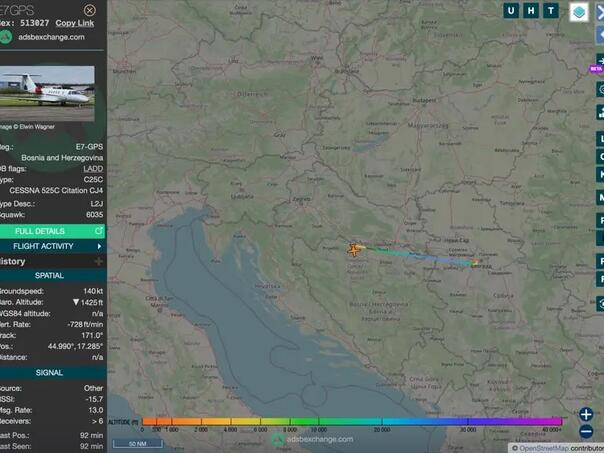Expand History with the plus icon
This screenshot has width=604, height=453.
coord(98,261)
